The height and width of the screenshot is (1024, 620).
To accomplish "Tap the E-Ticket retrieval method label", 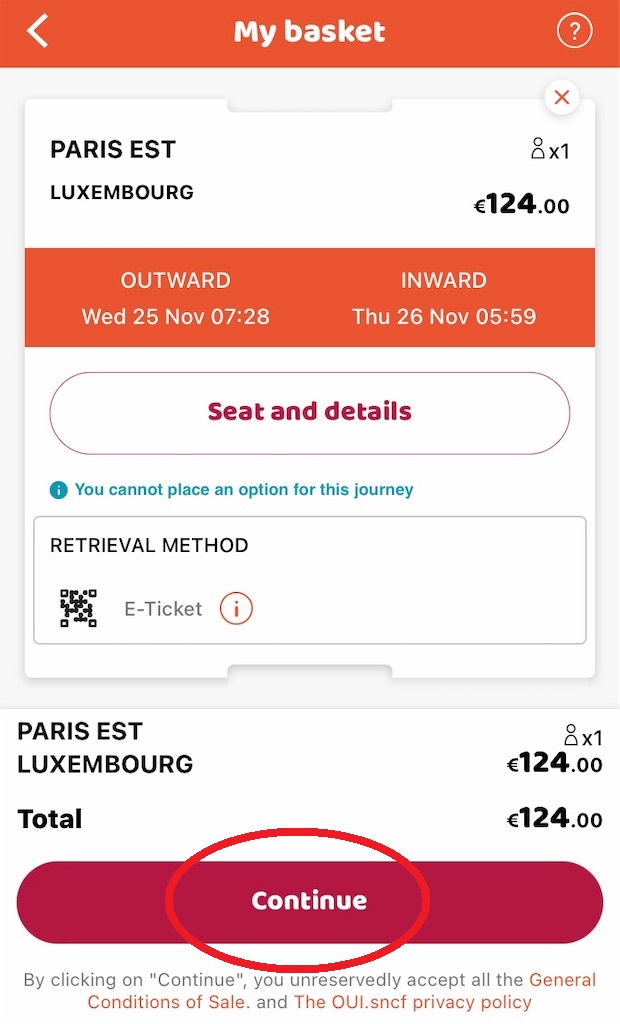I will pyautogui.click(x=163, y=609).
